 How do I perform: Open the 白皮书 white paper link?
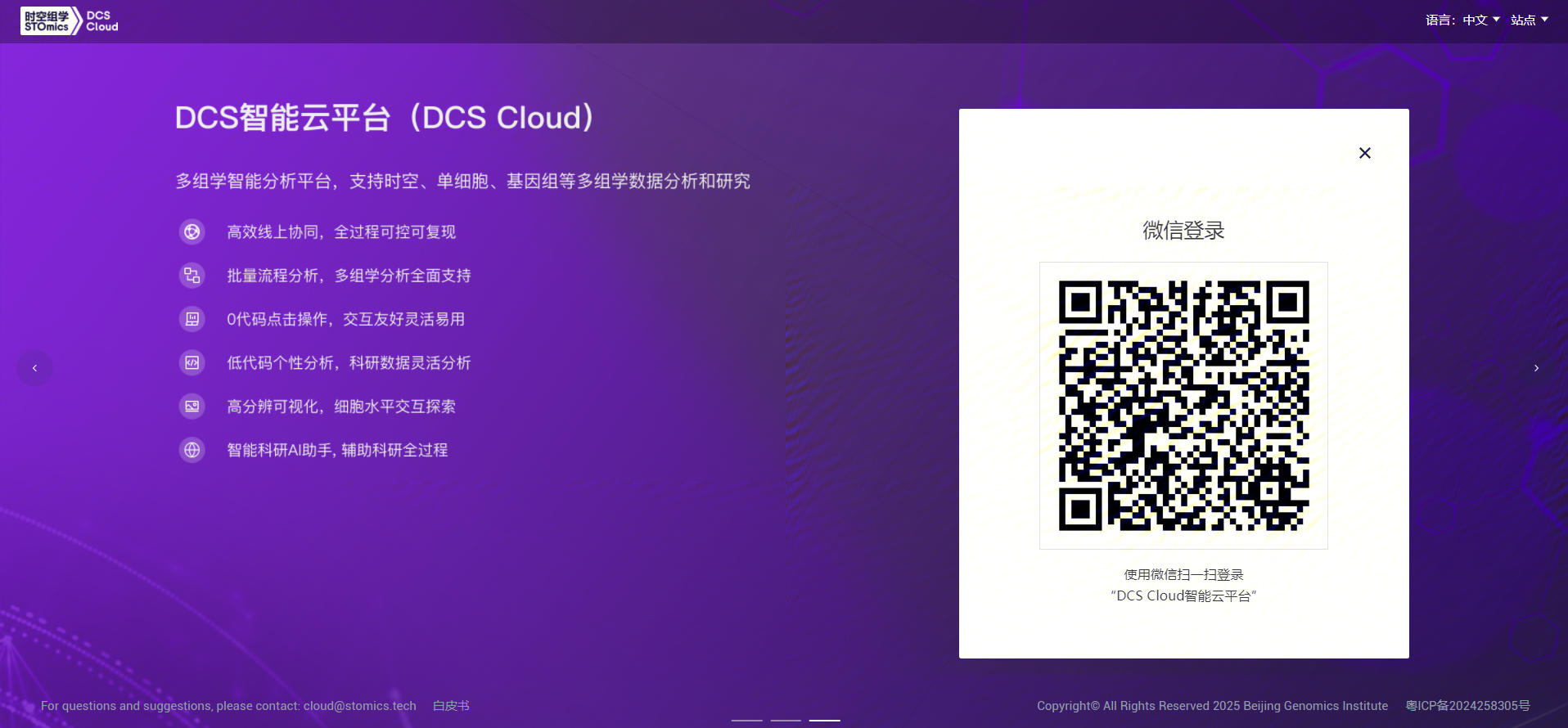pyautogui.click(x=451, y=706)
